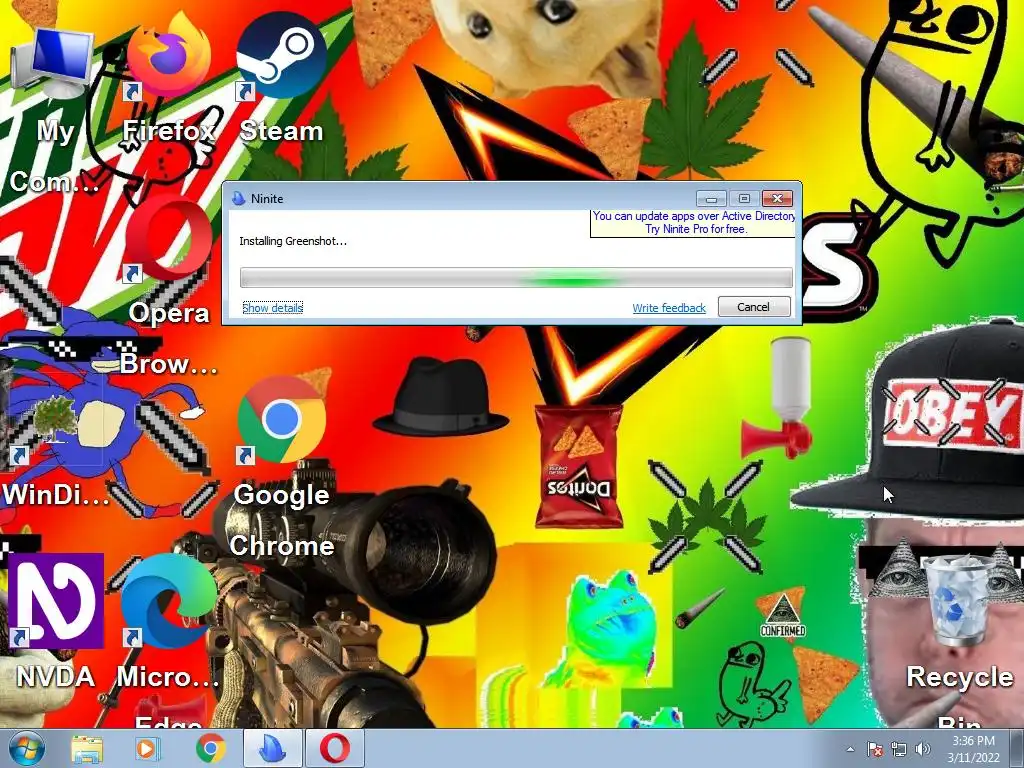The image size is (1024, 768).
Task: Switch to Ninite in the taskbar
Action: [273, 749]
